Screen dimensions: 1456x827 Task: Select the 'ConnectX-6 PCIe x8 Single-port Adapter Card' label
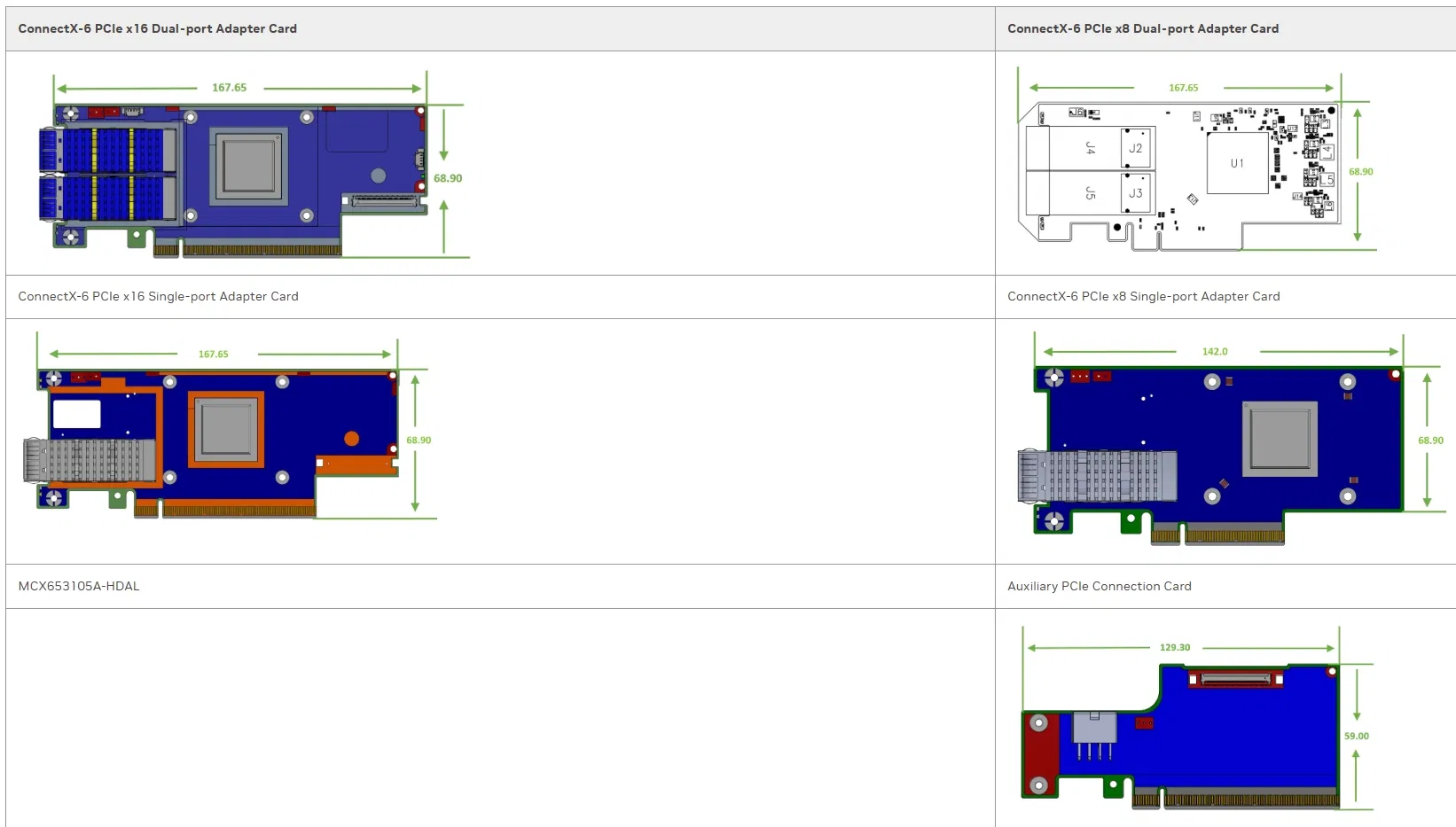point(1143,296)
